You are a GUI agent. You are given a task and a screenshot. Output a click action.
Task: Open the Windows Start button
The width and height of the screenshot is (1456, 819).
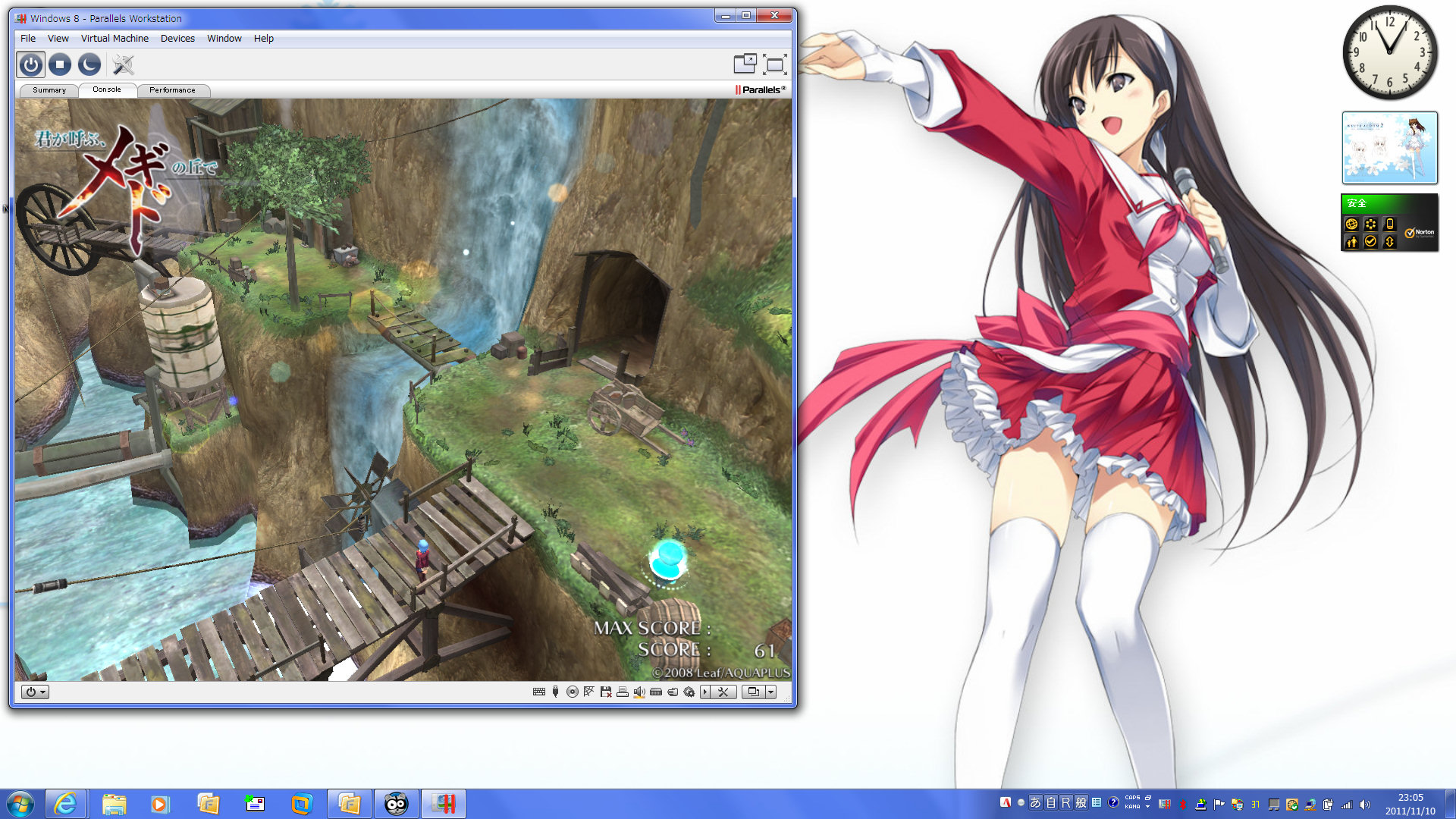pos(20,804)
